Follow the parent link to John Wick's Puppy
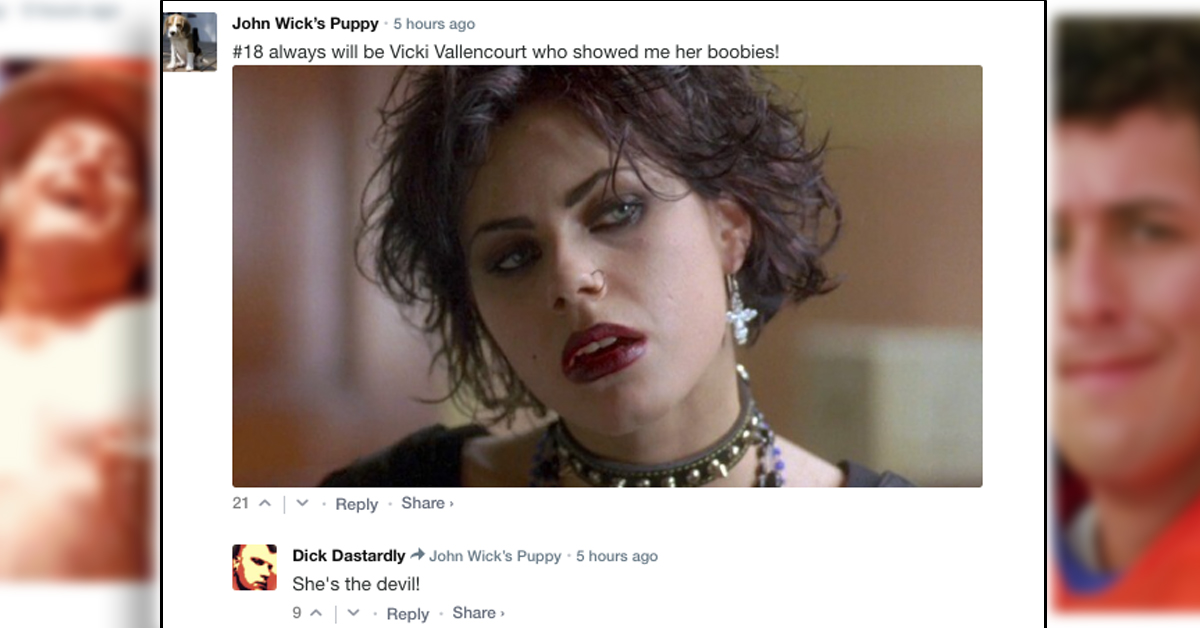 [x=495, y=556]
